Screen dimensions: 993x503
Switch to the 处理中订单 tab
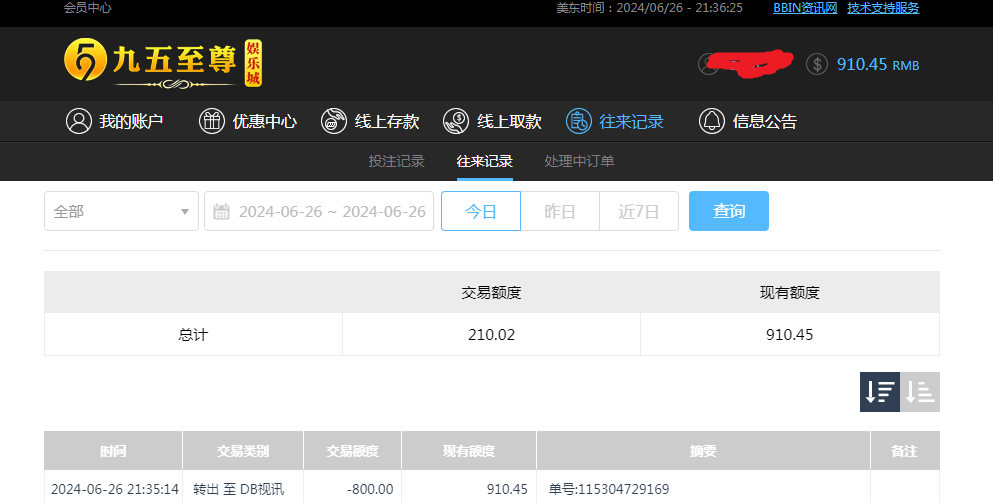tap(579, 161)
